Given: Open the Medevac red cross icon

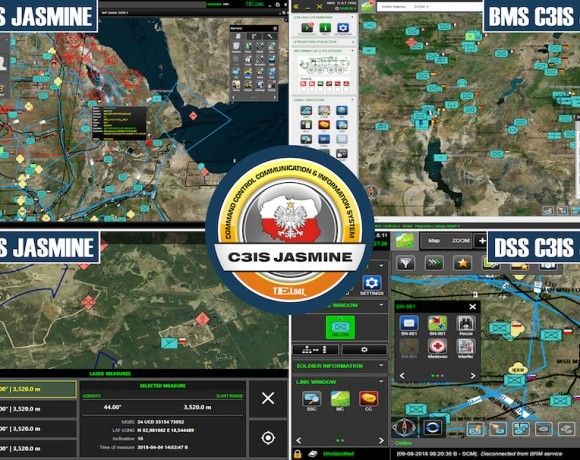Looking at the screenshot, I should click(438, 347).
